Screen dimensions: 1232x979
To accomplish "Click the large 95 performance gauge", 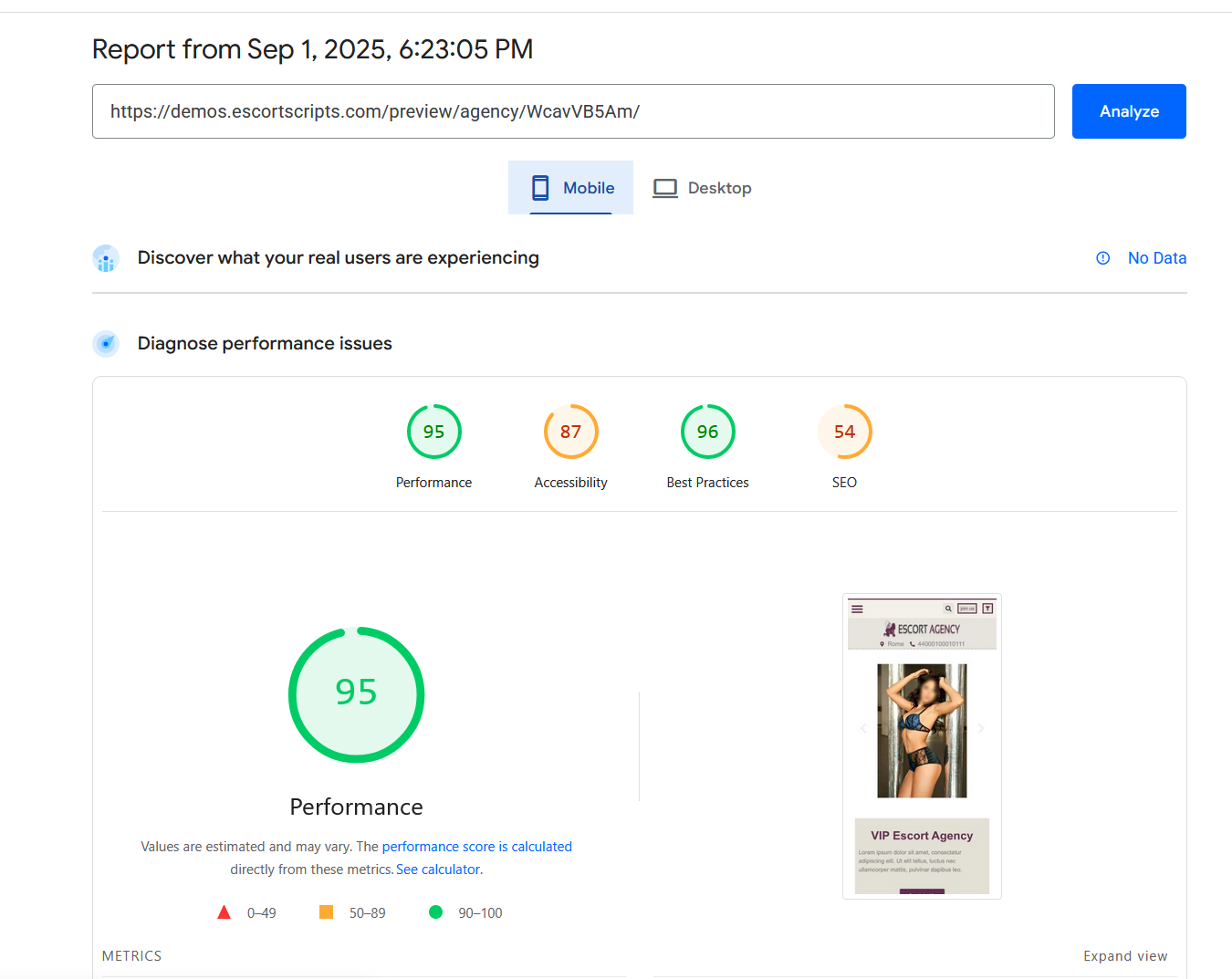I will pos(357,694).
